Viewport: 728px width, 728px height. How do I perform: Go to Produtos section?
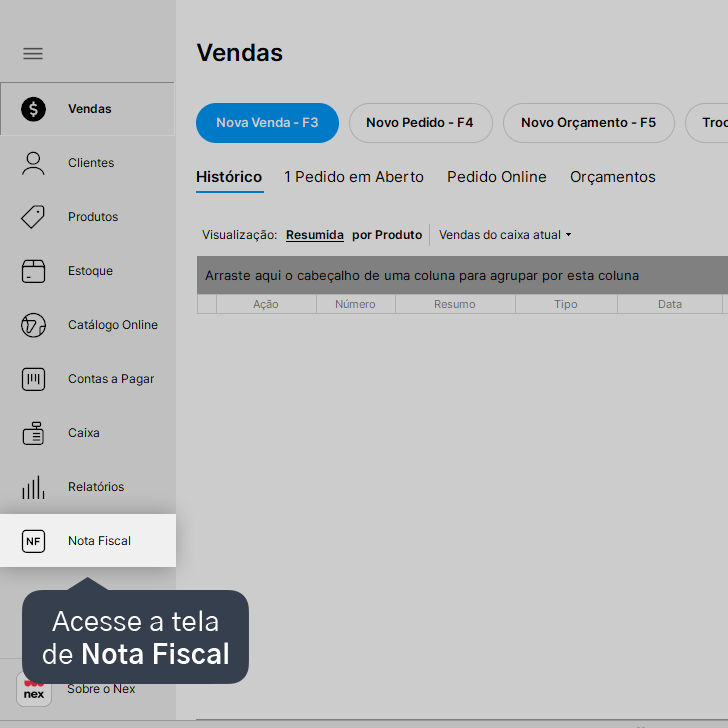coord(87,217)
